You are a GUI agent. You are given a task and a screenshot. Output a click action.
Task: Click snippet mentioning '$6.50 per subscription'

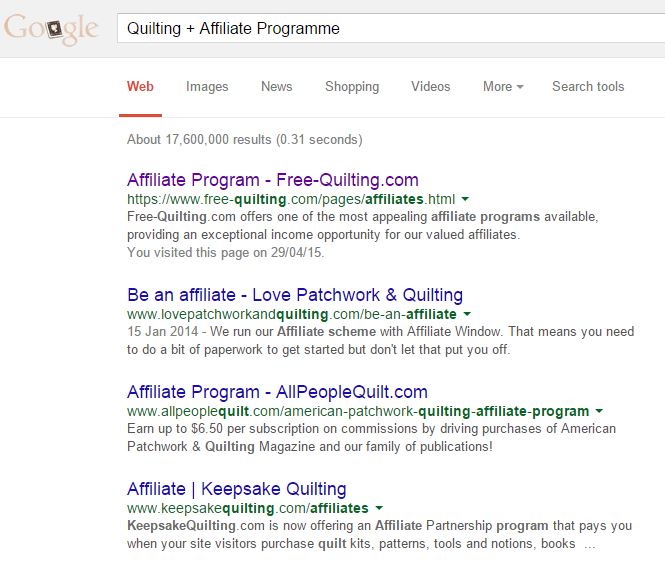371,438
